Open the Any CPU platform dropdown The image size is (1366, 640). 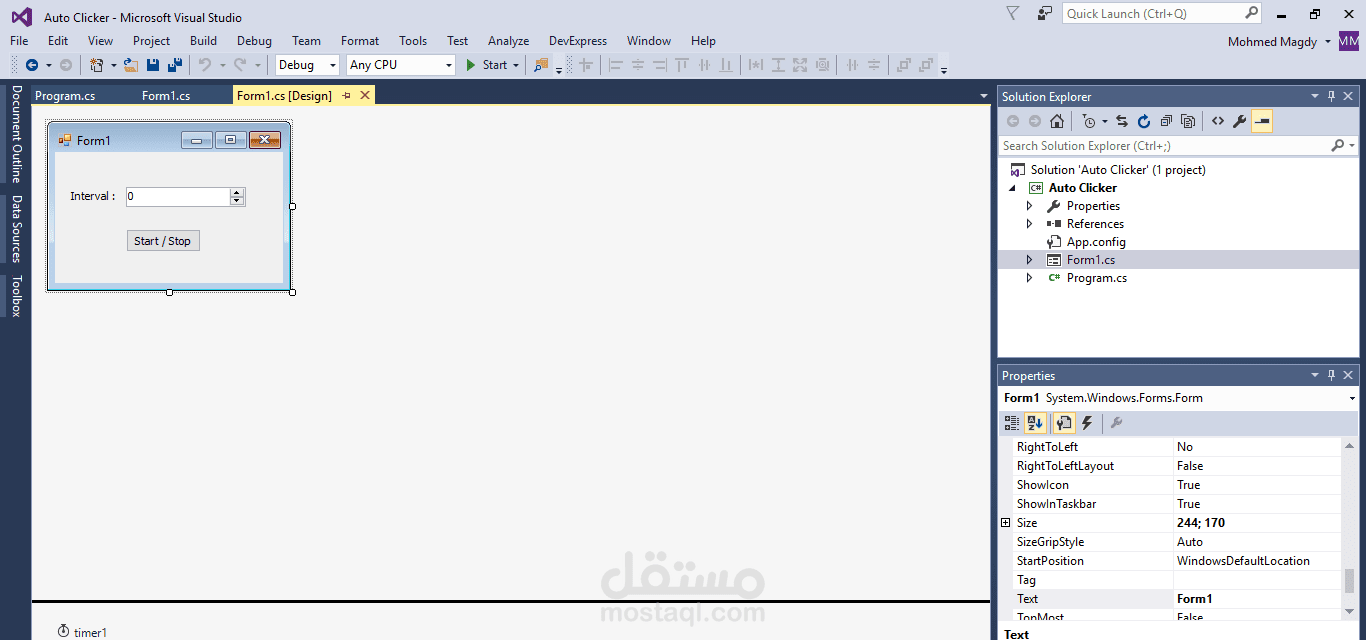pyautogui.click(x=447, y=65)
